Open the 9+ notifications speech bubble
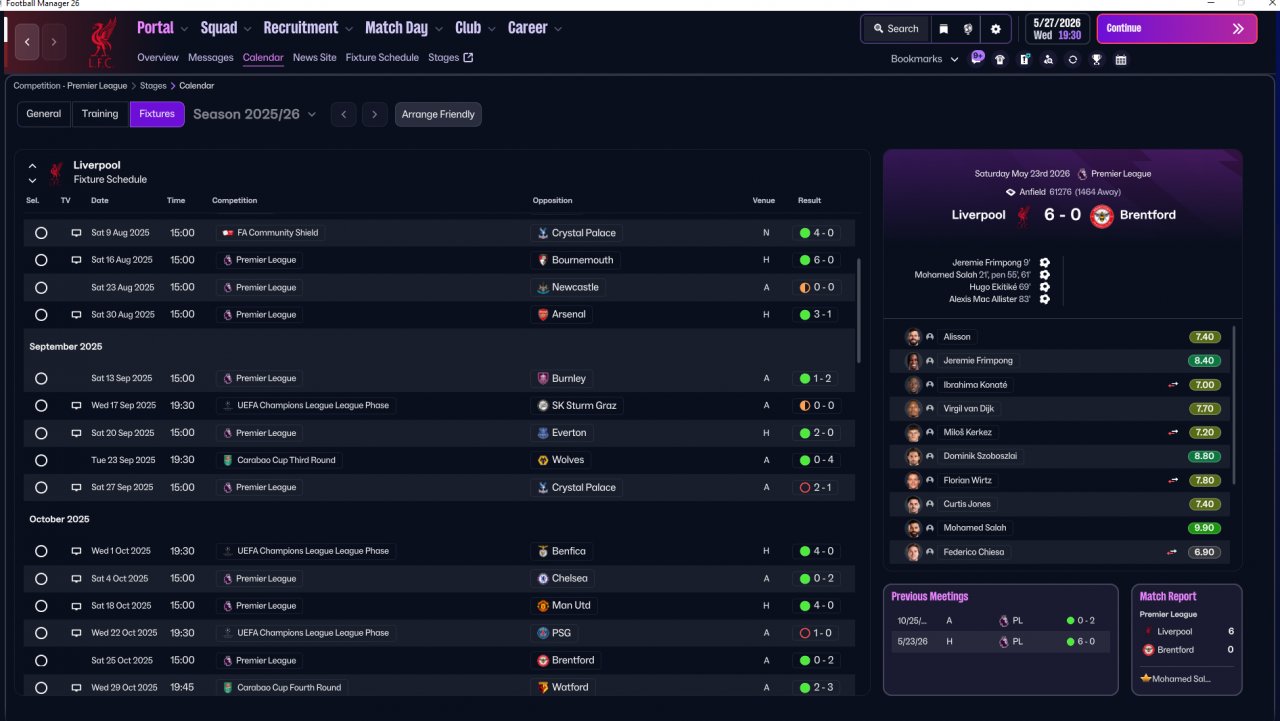 click(977, 58)
